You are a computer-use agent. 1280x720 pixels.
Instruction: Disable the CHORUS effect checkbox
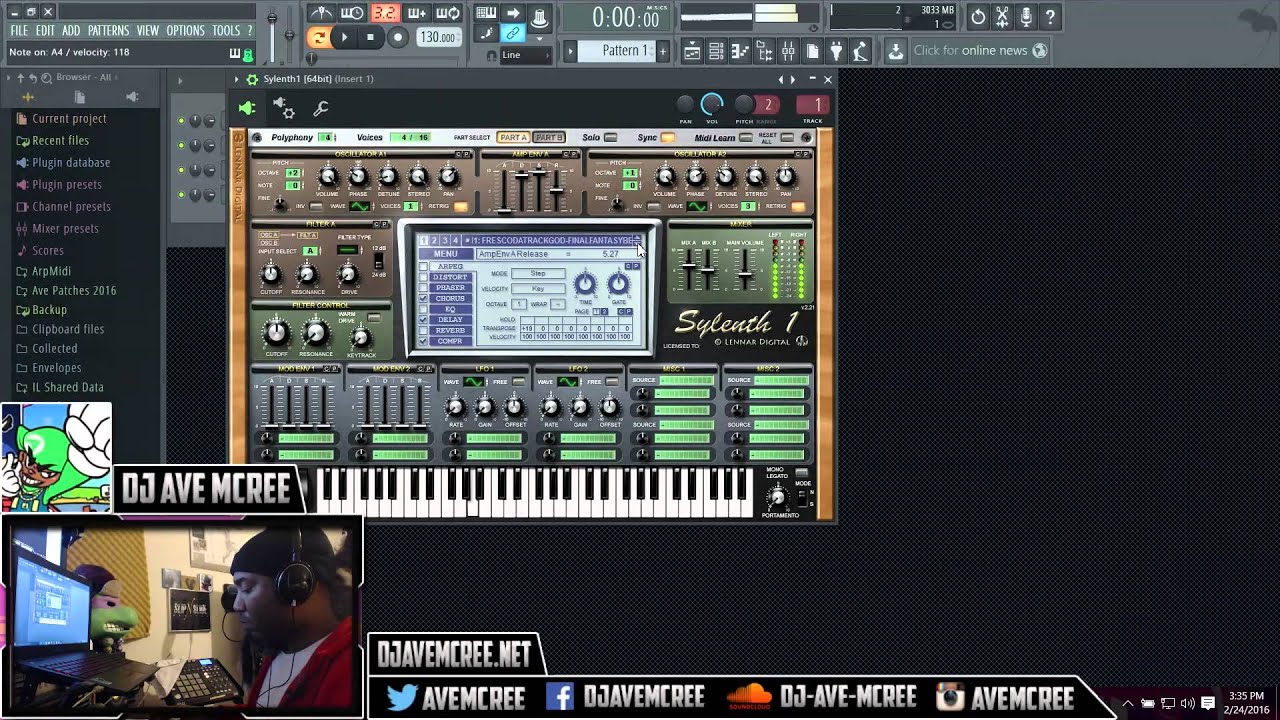point(424,299)
